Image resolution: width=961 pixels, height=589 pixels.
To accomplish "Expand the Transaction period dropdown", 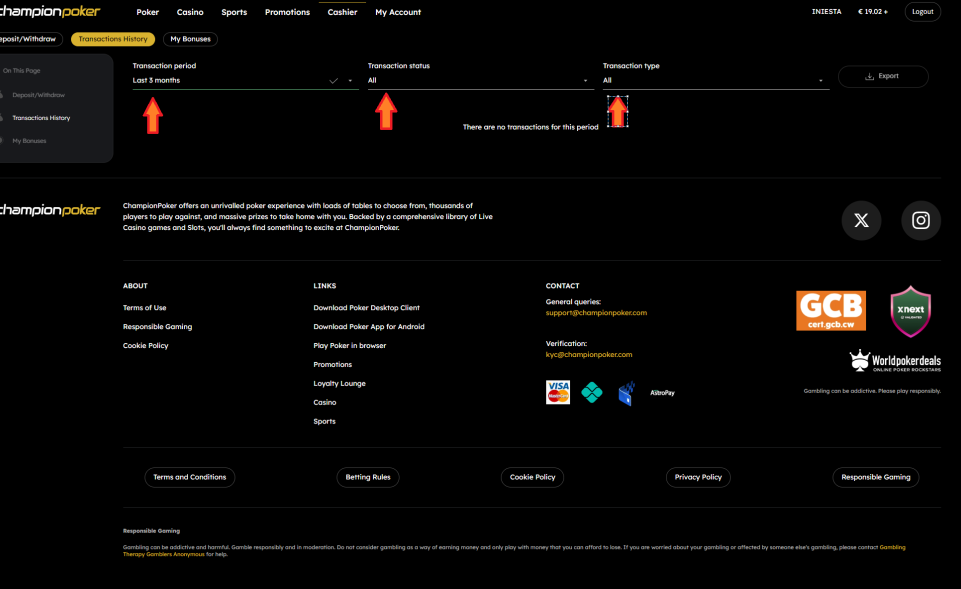I will point(245,81).
